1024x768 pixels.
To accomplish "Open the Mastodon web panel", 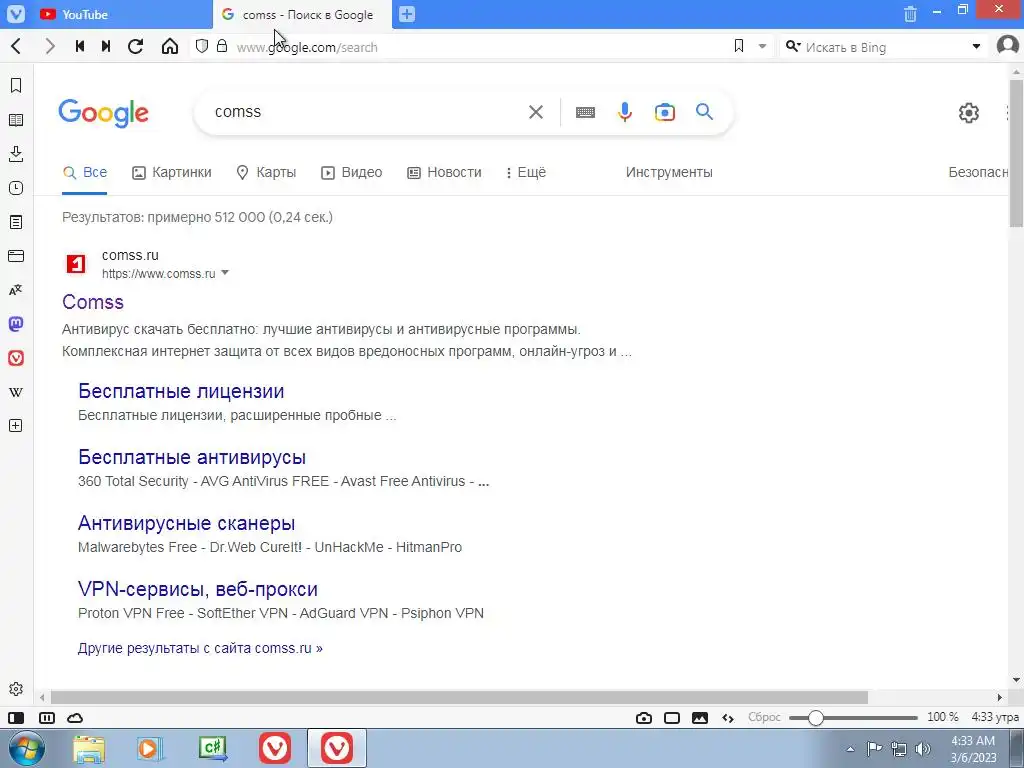I will click(x=16, y=324).
